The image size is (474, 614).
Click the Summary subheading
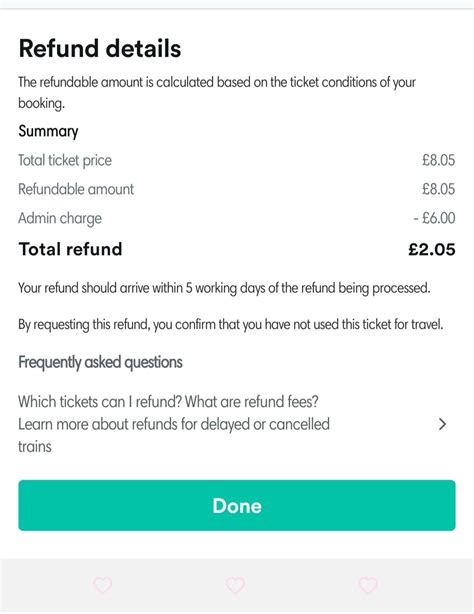point(48,131)
